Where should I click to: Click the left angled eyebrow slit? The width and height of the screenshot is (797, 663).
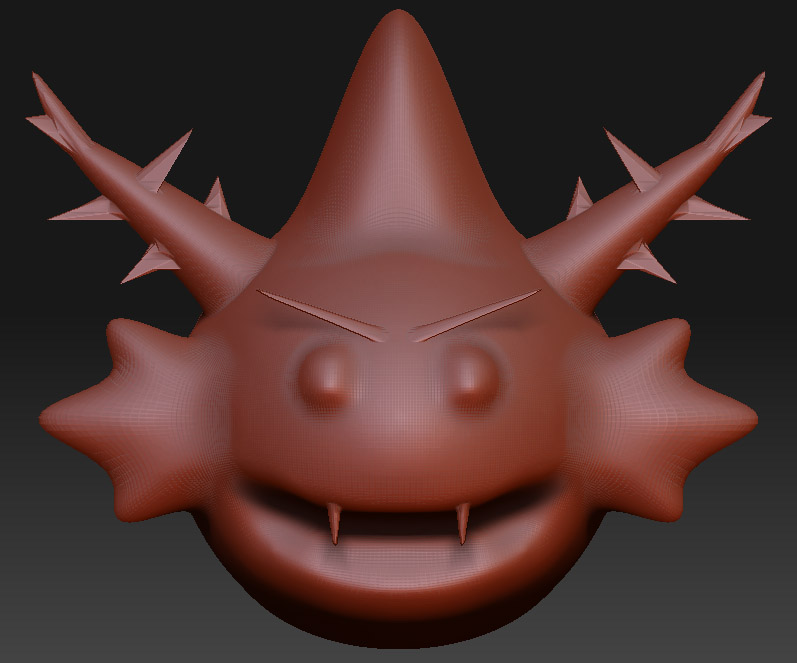320,315
